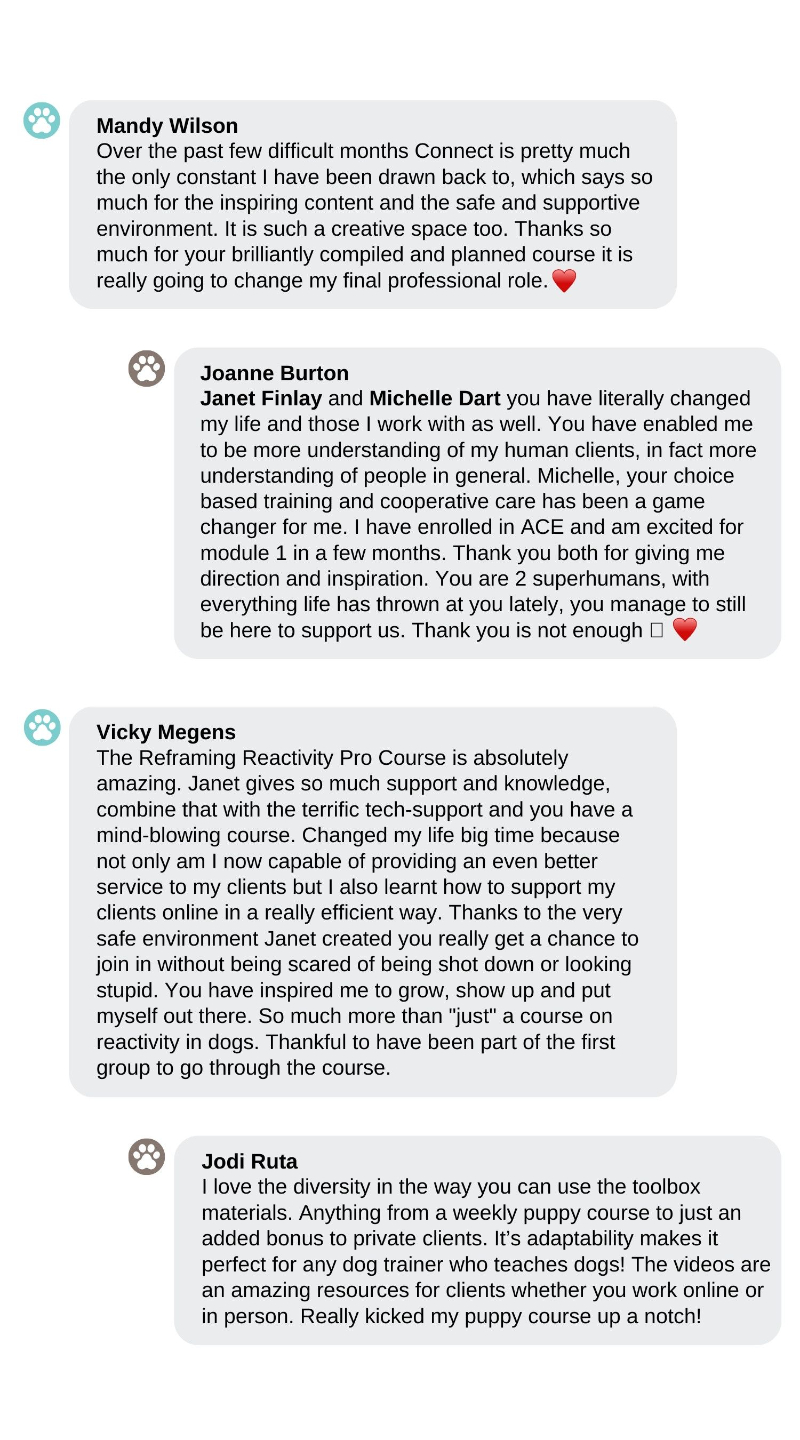This screenshot has height=1440, width=800.
Task: Select Joanne Burton's reply bubble text
Action: [477, 503]
